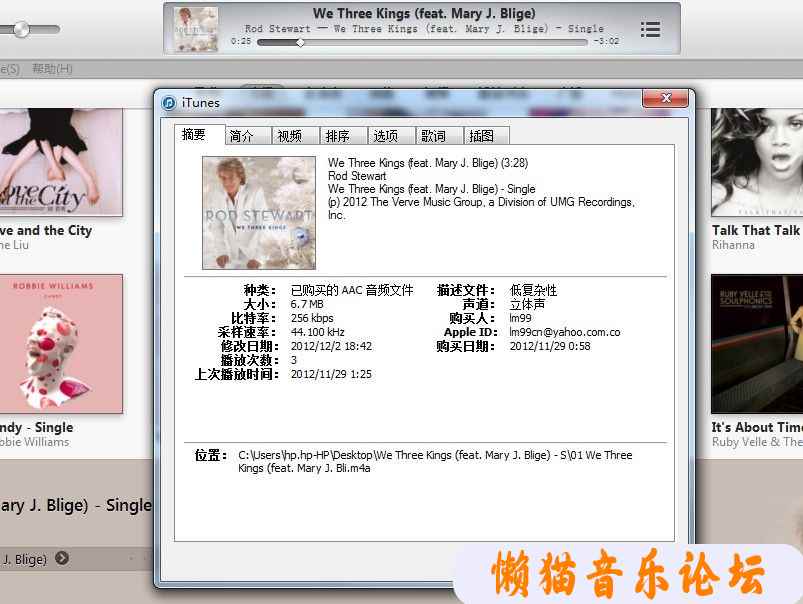Click the Apple ID lm99cn@yahoo.com.co

[564, 332]
